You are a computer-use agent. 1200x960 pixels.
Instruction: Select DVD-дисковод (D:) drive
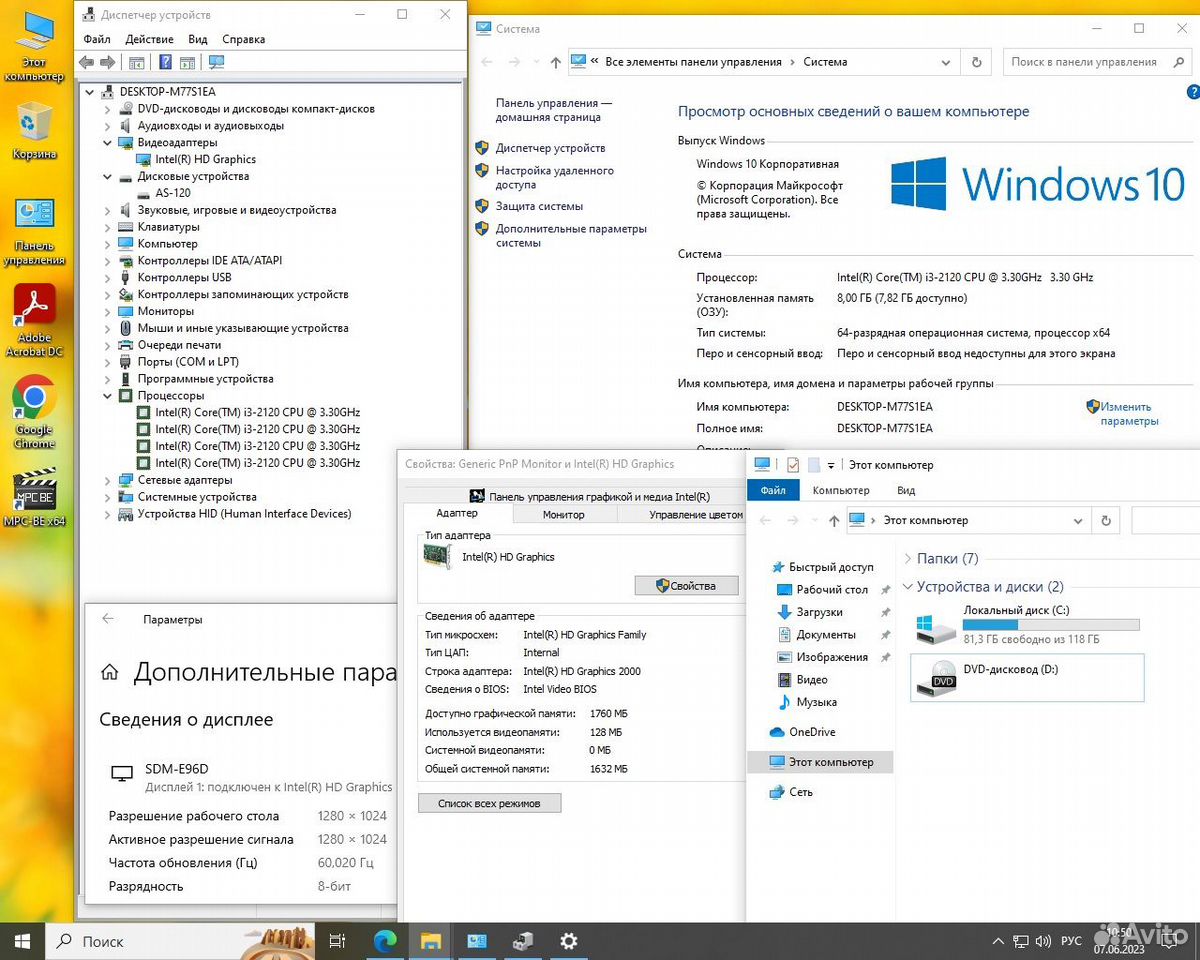[1027, 678]
